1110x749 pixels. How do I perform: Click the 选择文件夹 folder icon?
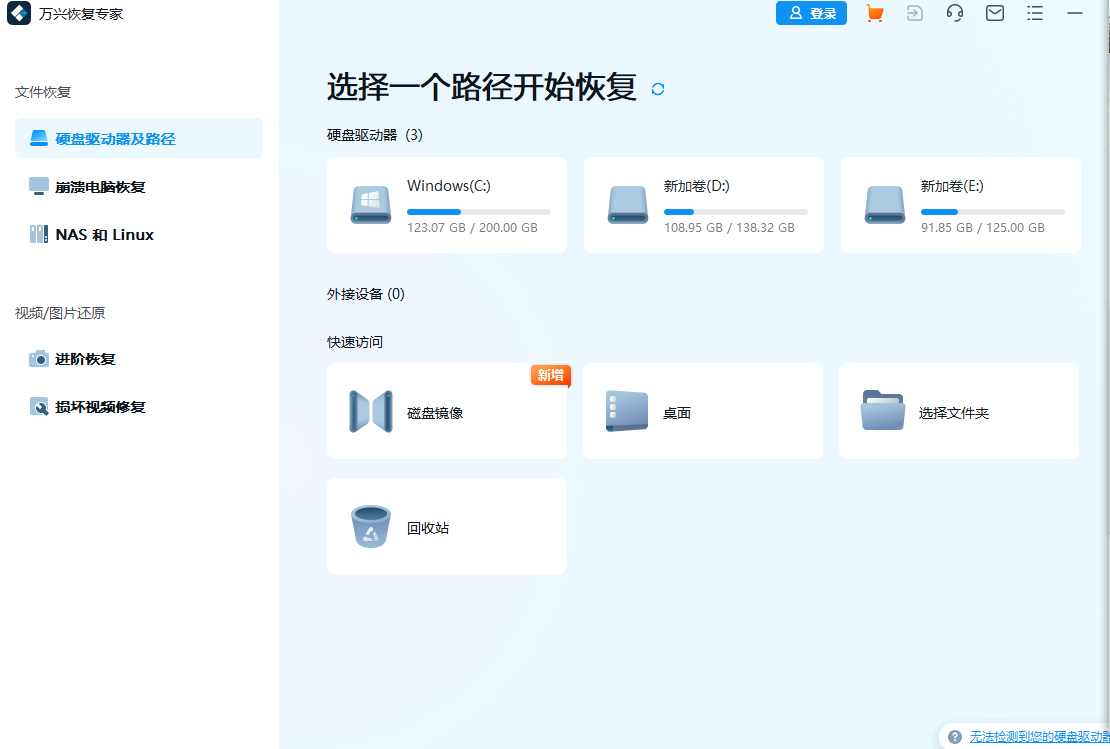click(x=882, y=410)
